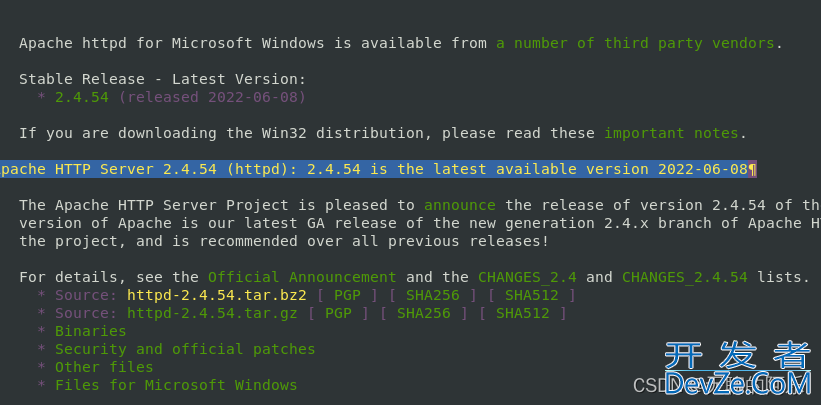Open the 'CHANGES_2.4.54' link
821x405 pixels.
689,277
